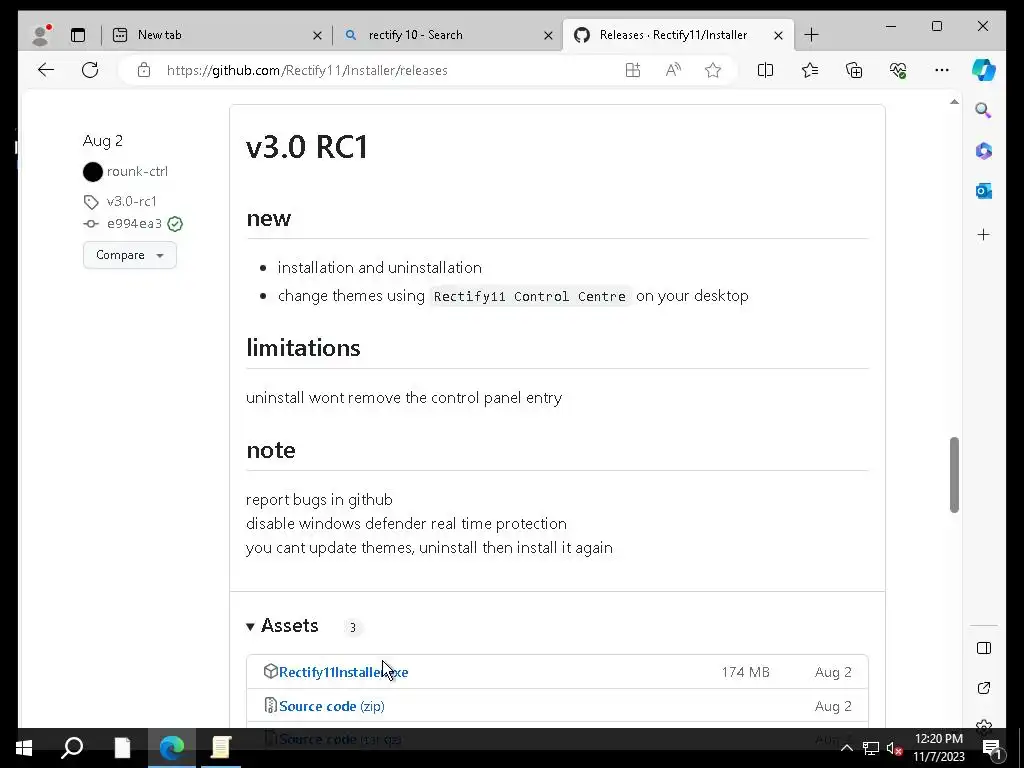1024x768 pixels.
Task: Open the Windows Start menu
Action: (24, 748)
